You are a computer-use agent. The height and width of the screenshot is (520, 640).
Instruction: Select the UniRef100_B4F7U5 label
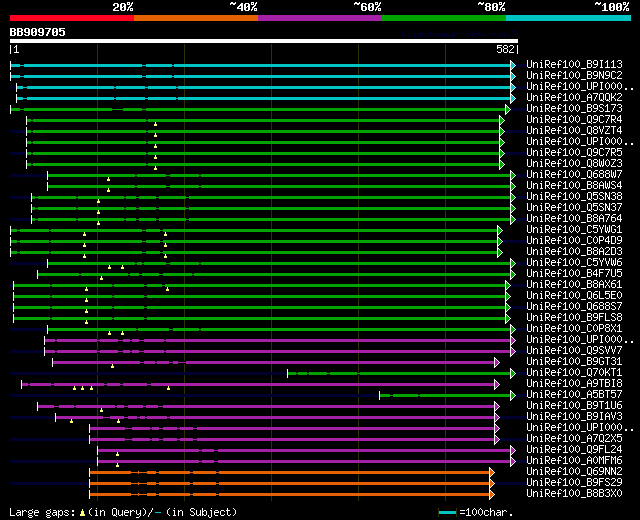[x=574, y=273]
